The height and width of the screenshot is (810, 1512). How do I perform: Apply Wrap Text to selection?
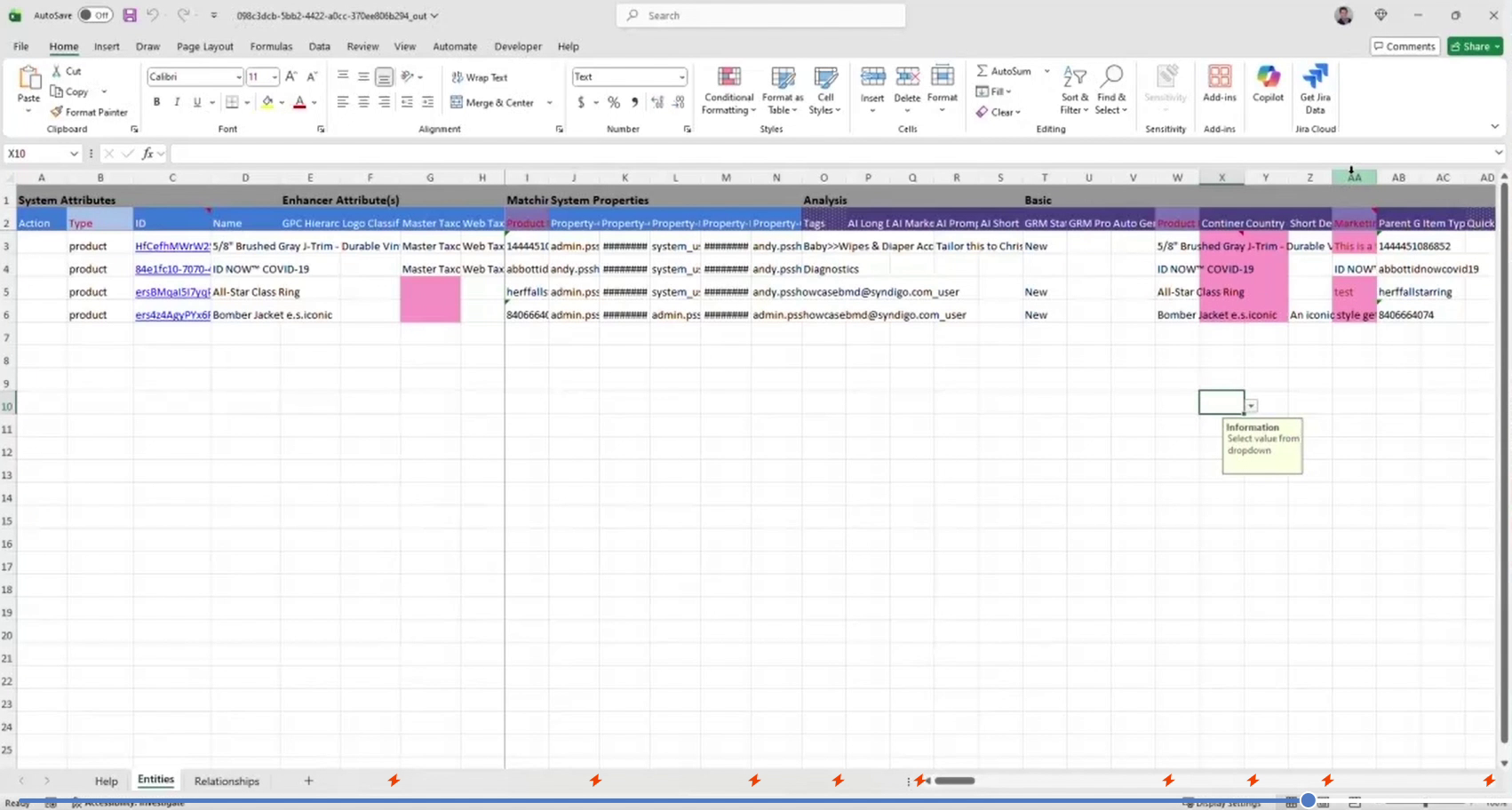(478, 76)
